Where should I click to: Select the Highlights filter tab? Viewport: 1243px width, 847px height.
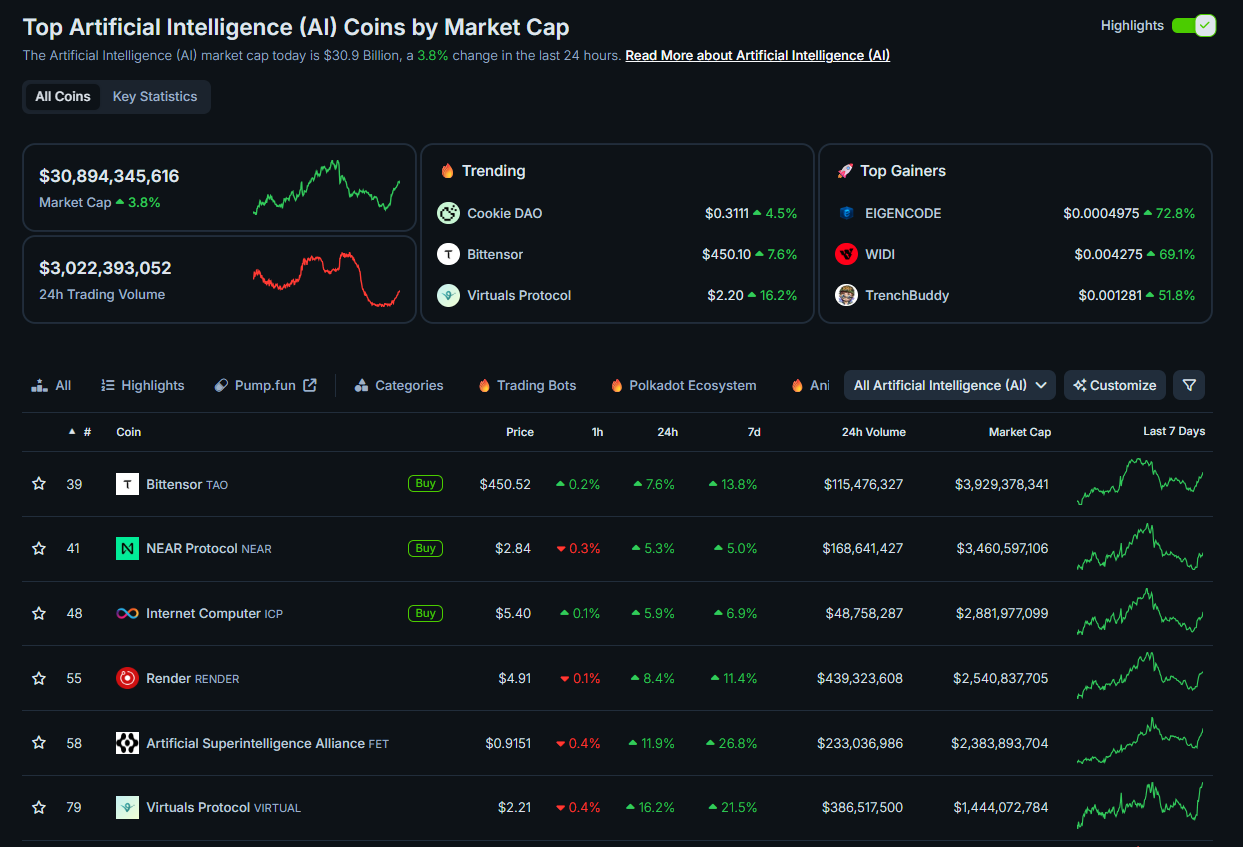pos(143,385)
